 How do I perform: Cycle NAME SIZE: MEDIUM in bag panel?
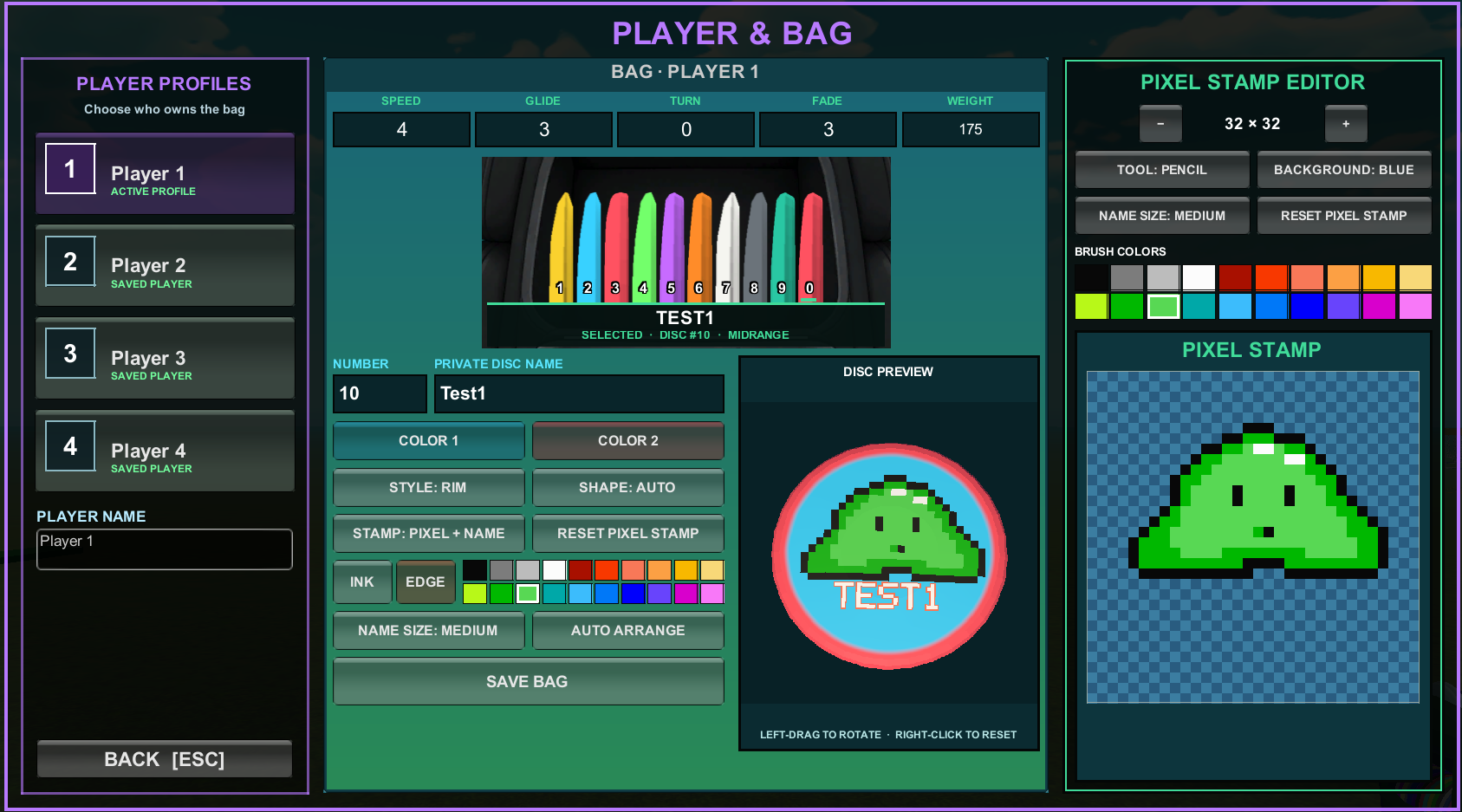pyautogui.click(x=428, y=631)
